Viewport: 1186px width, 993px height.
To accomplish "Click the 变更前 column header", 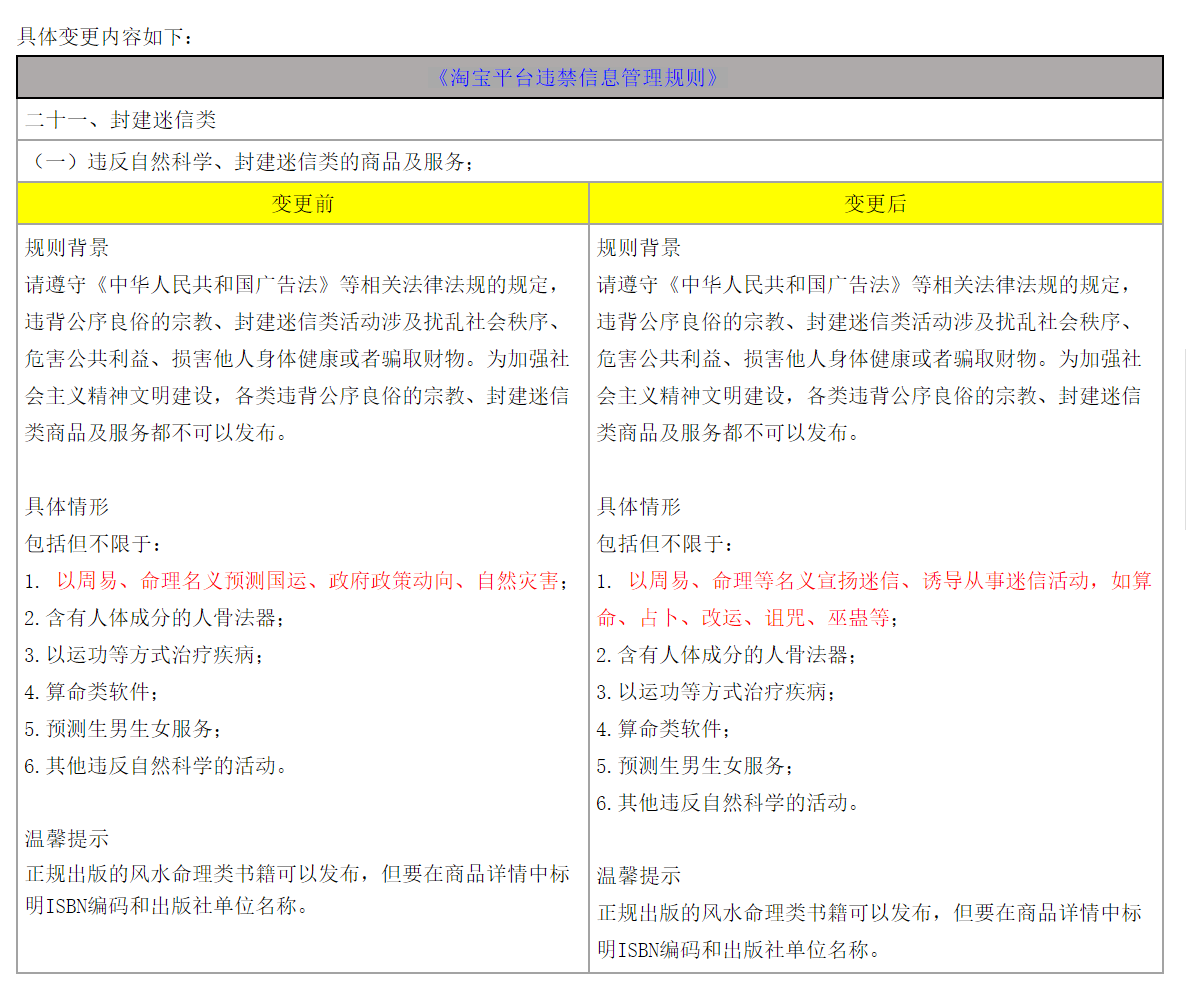I will pos(303,203).
